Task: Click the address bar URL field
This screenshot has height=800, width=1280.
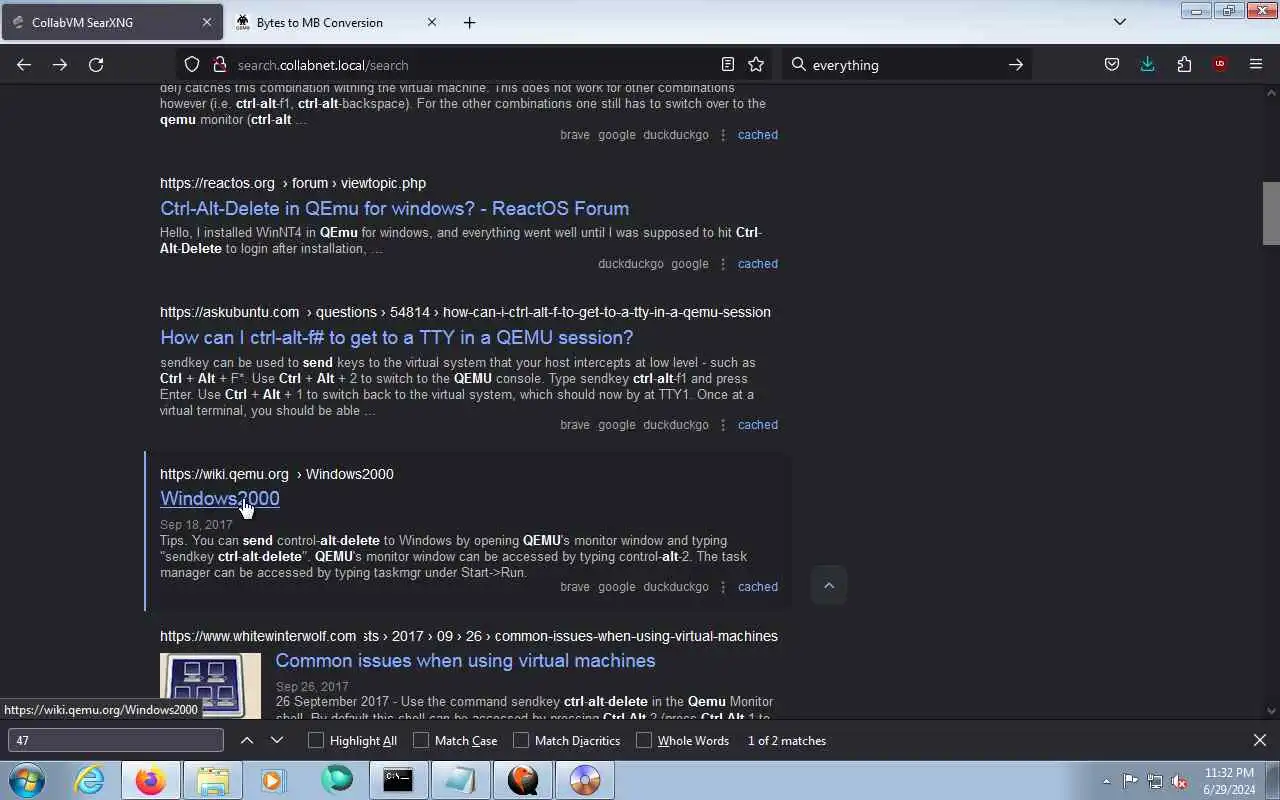Action: (x=475, y=65)
